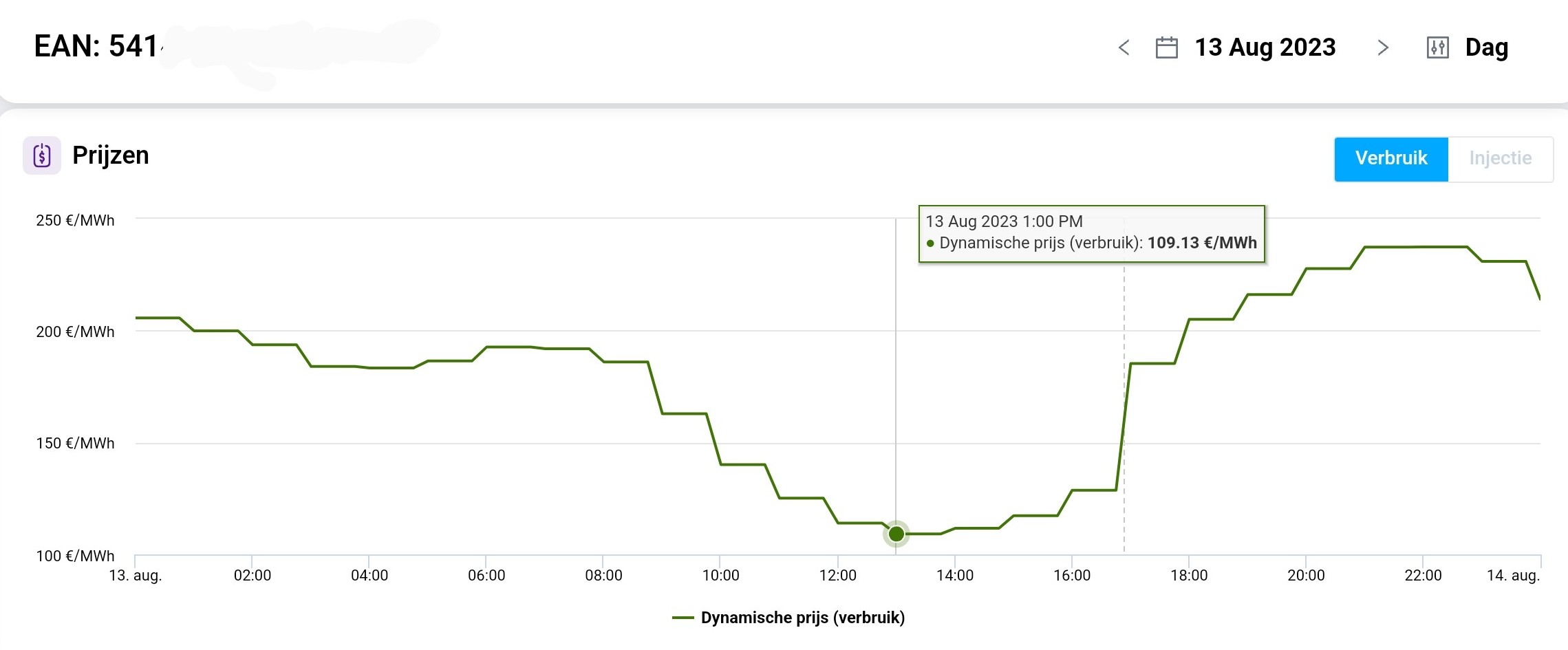The image size is (1568, 650).
Task: Click the highlighted data point at 1:00 PM
Action: [x=896, y=534]
